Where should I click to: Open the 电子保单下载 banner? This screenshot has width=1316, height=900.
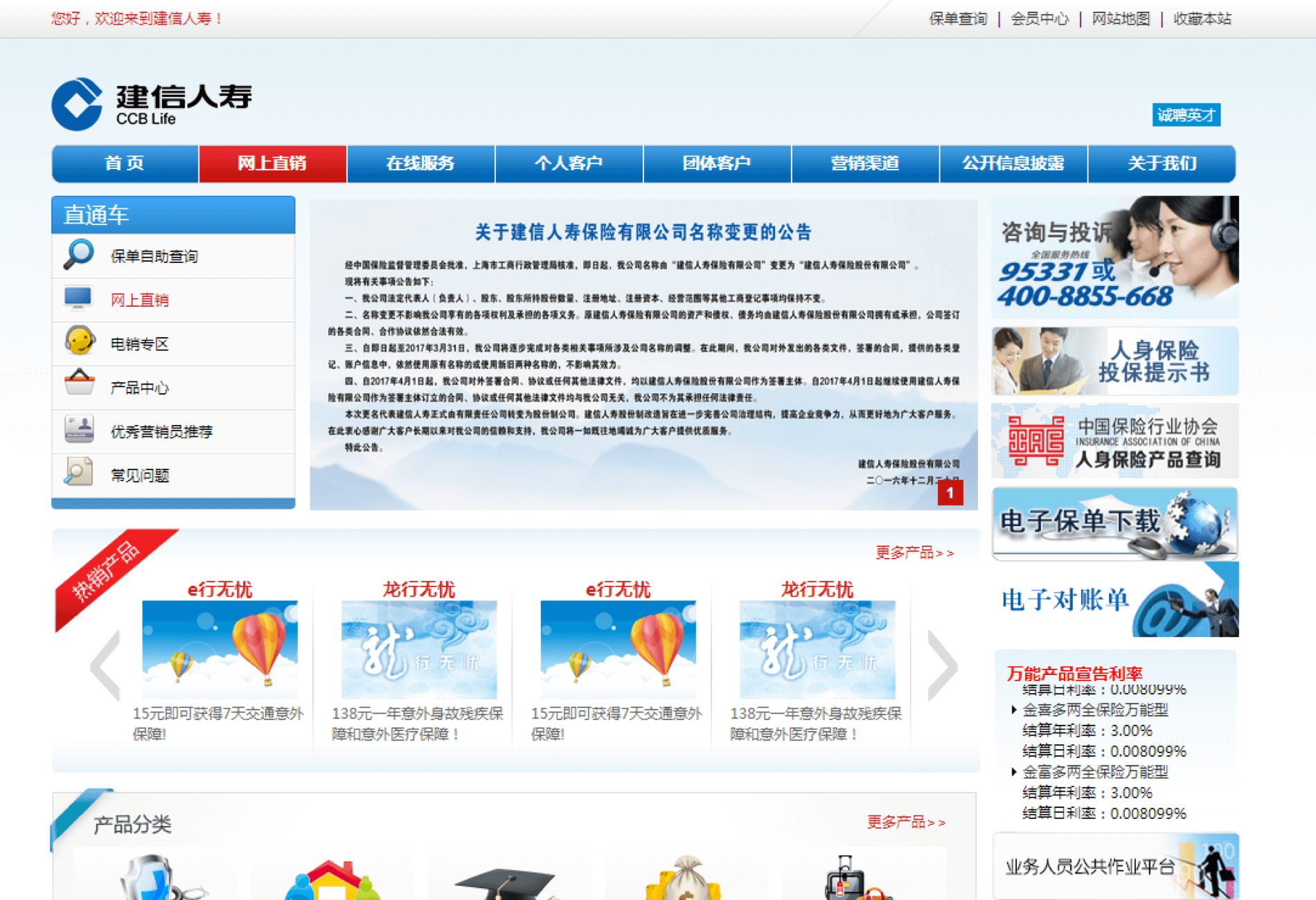coord(1115,523)
